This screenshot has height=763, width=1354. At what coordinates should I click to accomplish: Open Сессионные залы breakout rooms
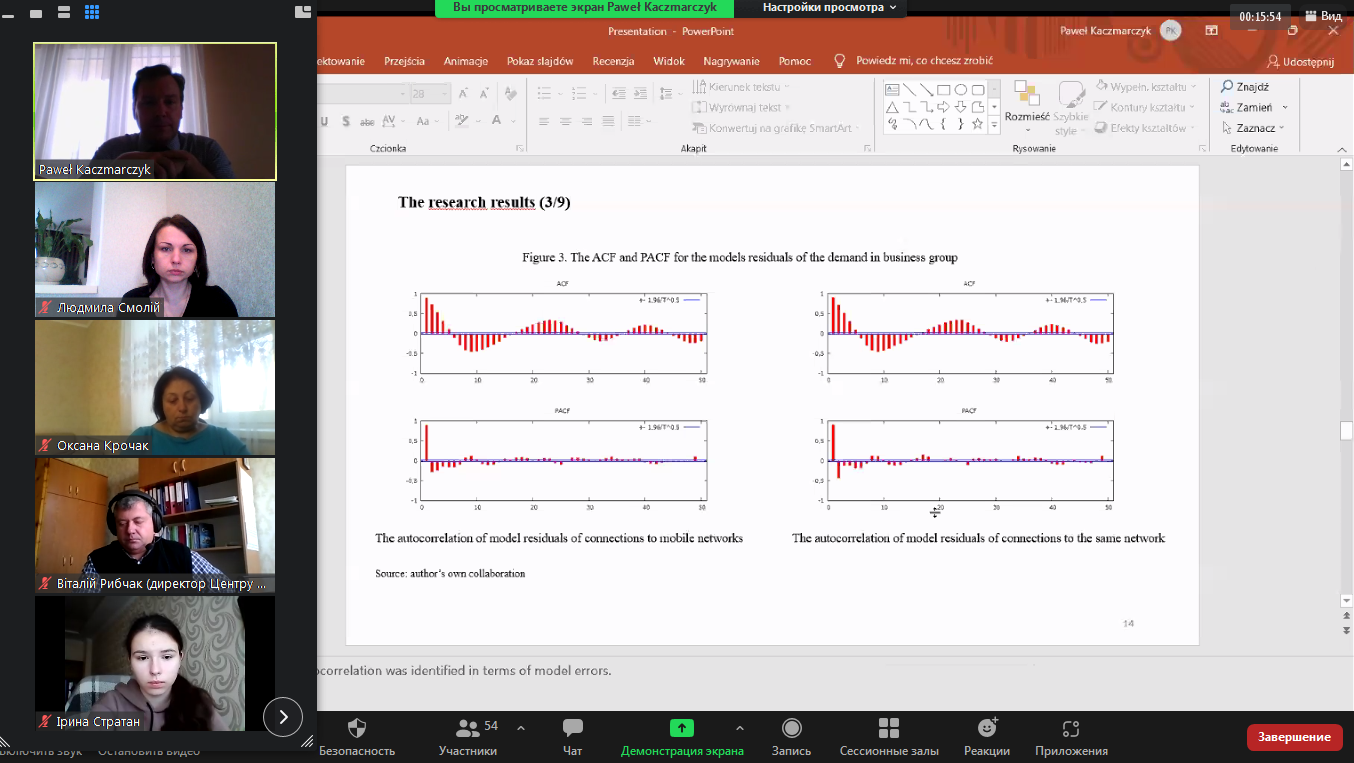coord(889,737)
